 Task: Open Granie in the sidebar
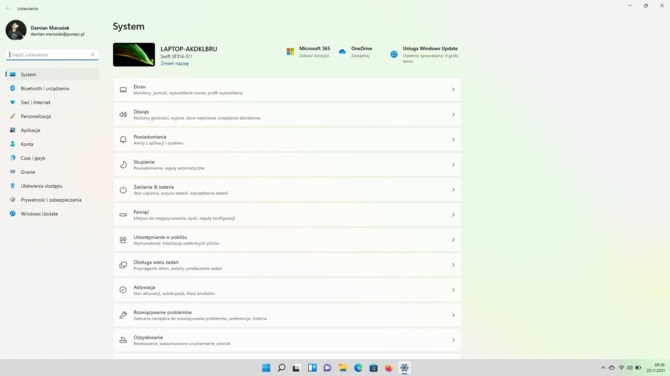coord(52,172)
